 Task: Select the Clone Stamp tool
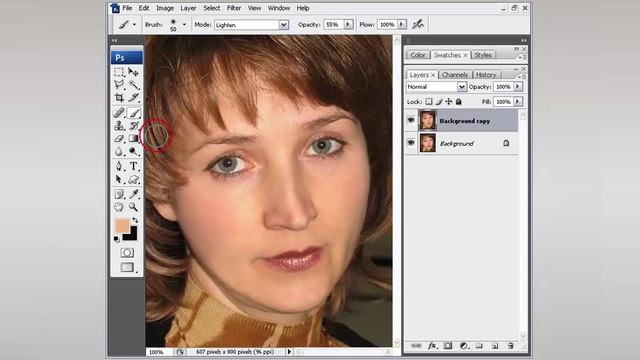119,125
